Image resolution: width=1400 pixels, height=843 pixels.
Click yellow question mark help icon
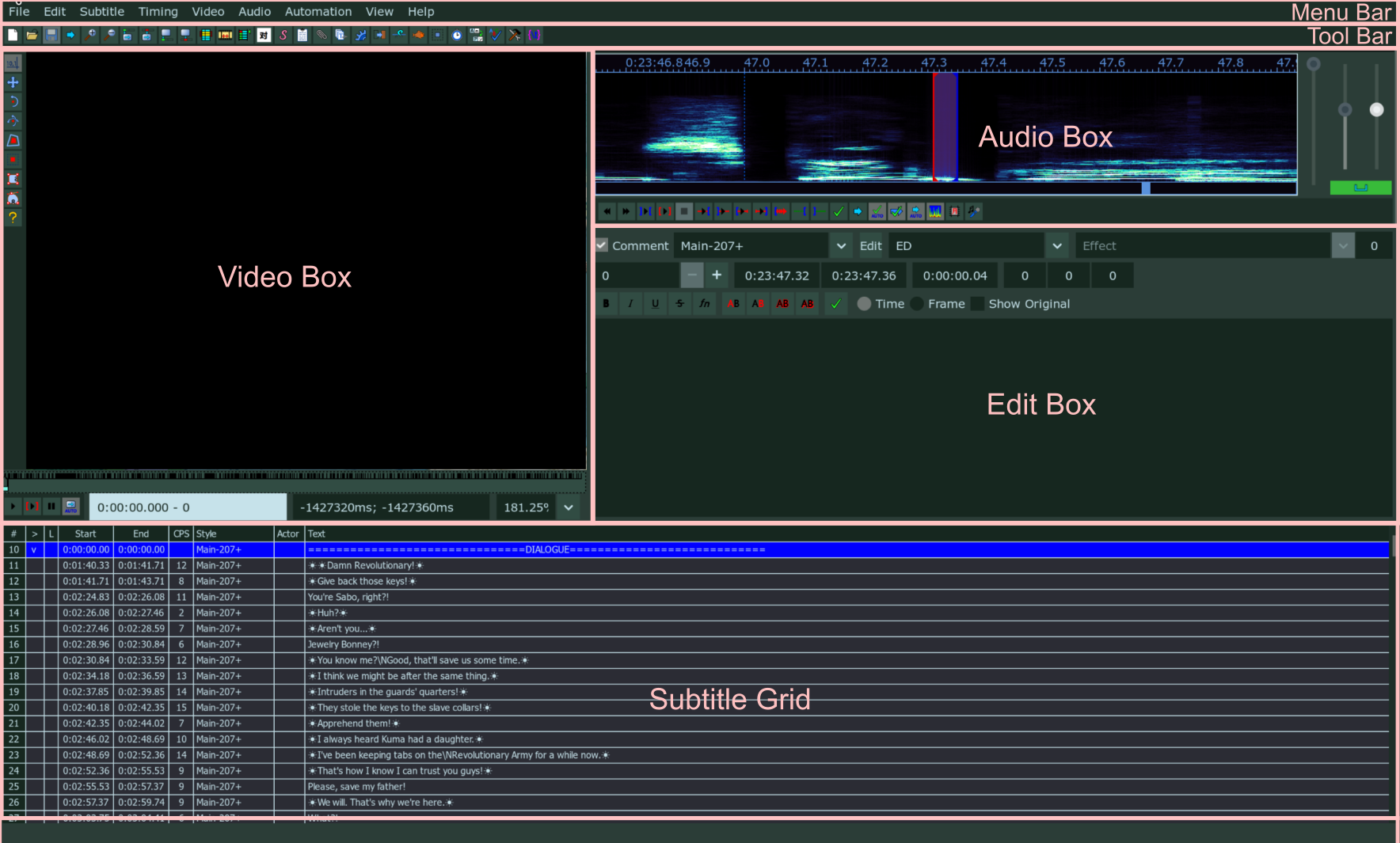pyautogui.click(x=13, y=218)
